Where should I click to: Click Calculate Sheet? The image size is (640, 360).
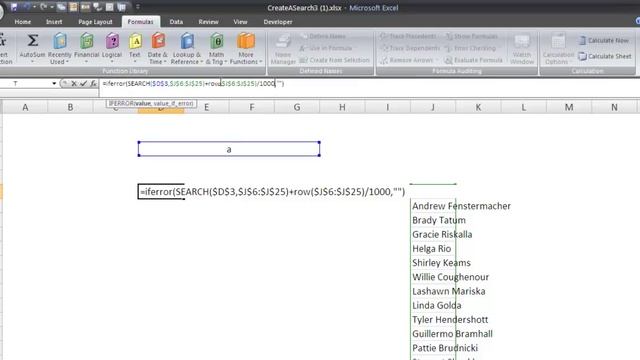point(605,56)
